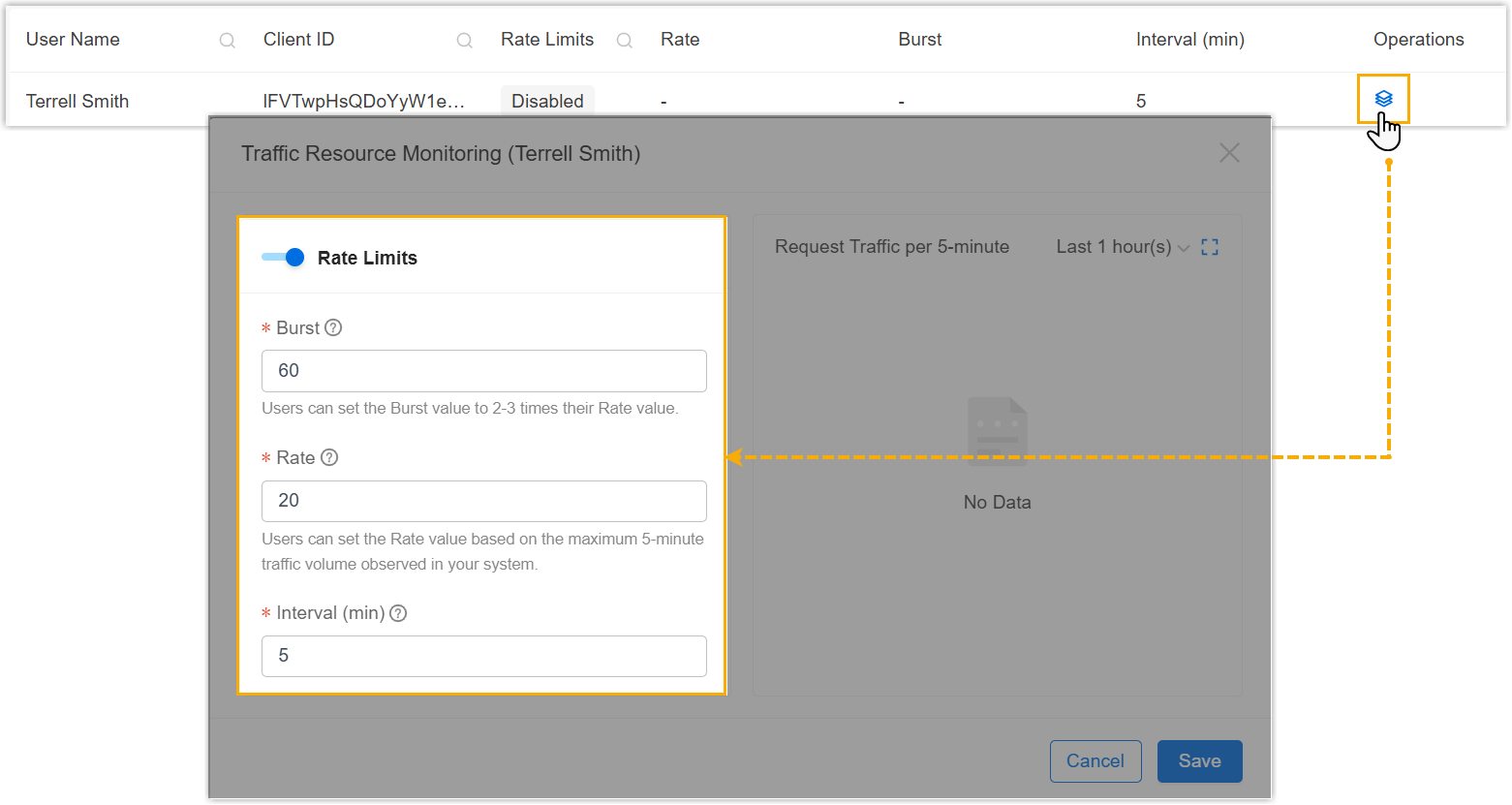Open the Last 1 hour(s) dropdown
Screen dimensions: 1512x805
[x=1122, y=247]
